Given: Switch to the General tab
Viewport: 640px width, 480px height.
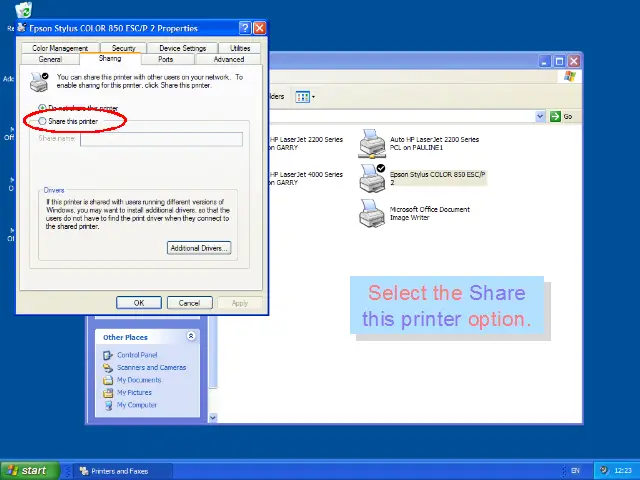Looking at the screenshot, I should point(50,59).
